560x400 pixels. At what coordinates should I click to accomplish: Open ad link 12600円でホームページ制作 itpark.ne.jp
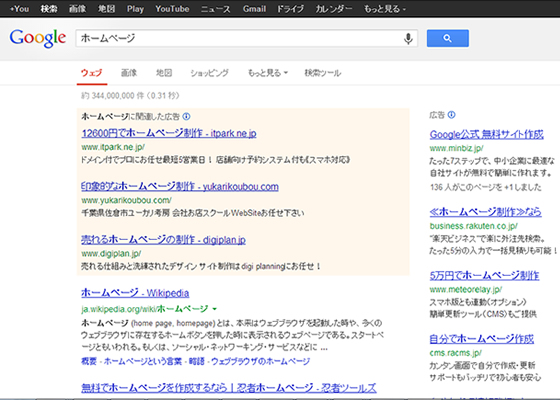tap(169, 133)
